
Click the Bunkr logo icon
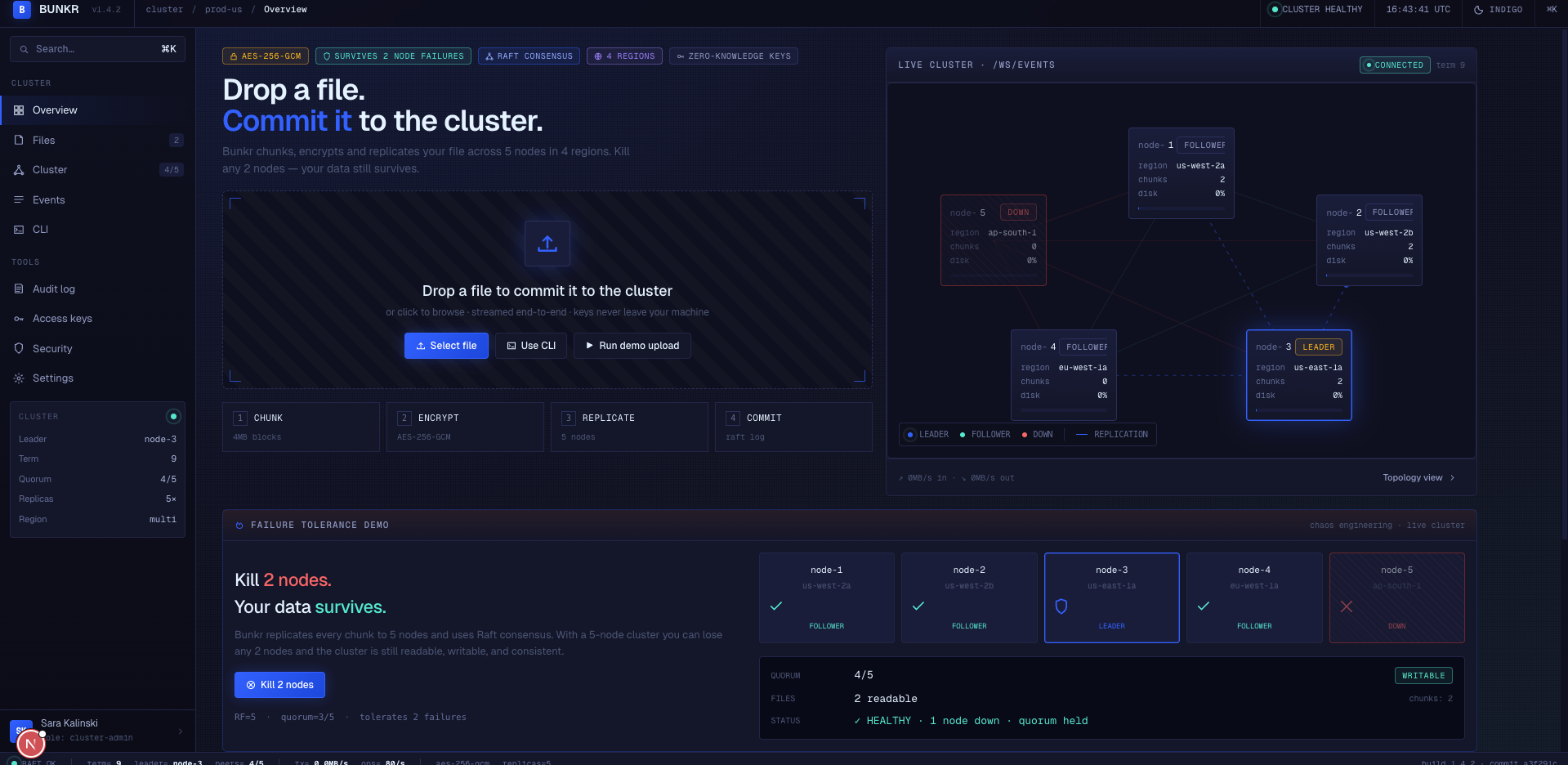tap(22, 10)
